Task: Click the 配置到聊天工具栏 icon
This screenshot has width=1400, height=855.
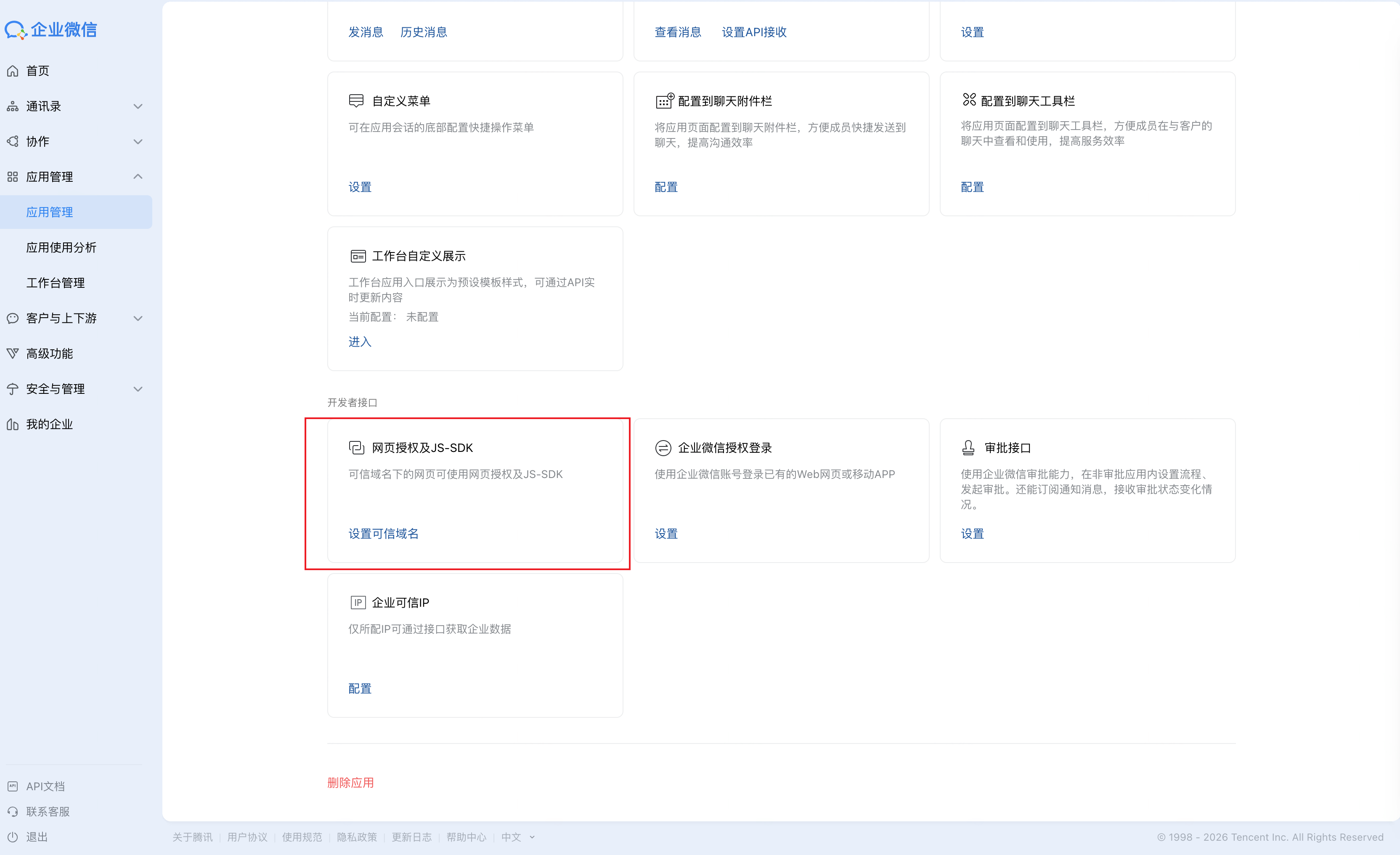Action: pos(969,99)
